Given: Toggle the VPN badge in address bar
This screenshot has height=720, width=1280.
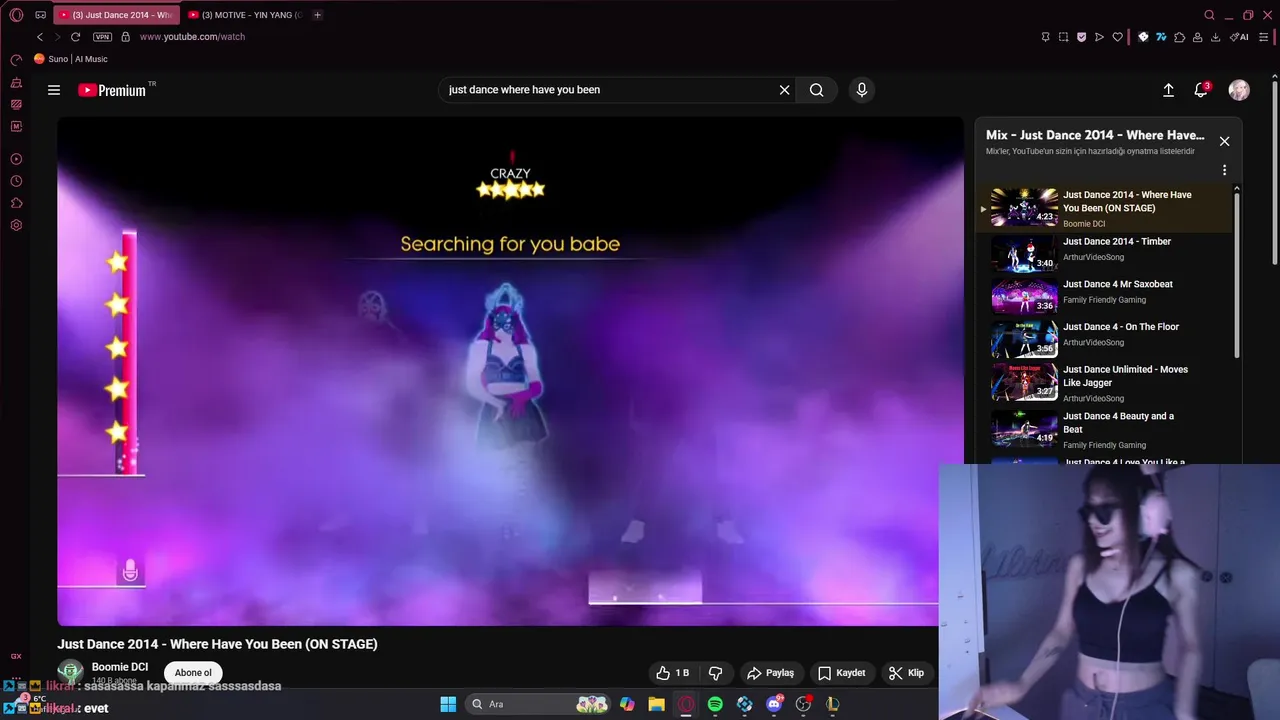Looking at the screenshot, I should [x=102, y=37].
